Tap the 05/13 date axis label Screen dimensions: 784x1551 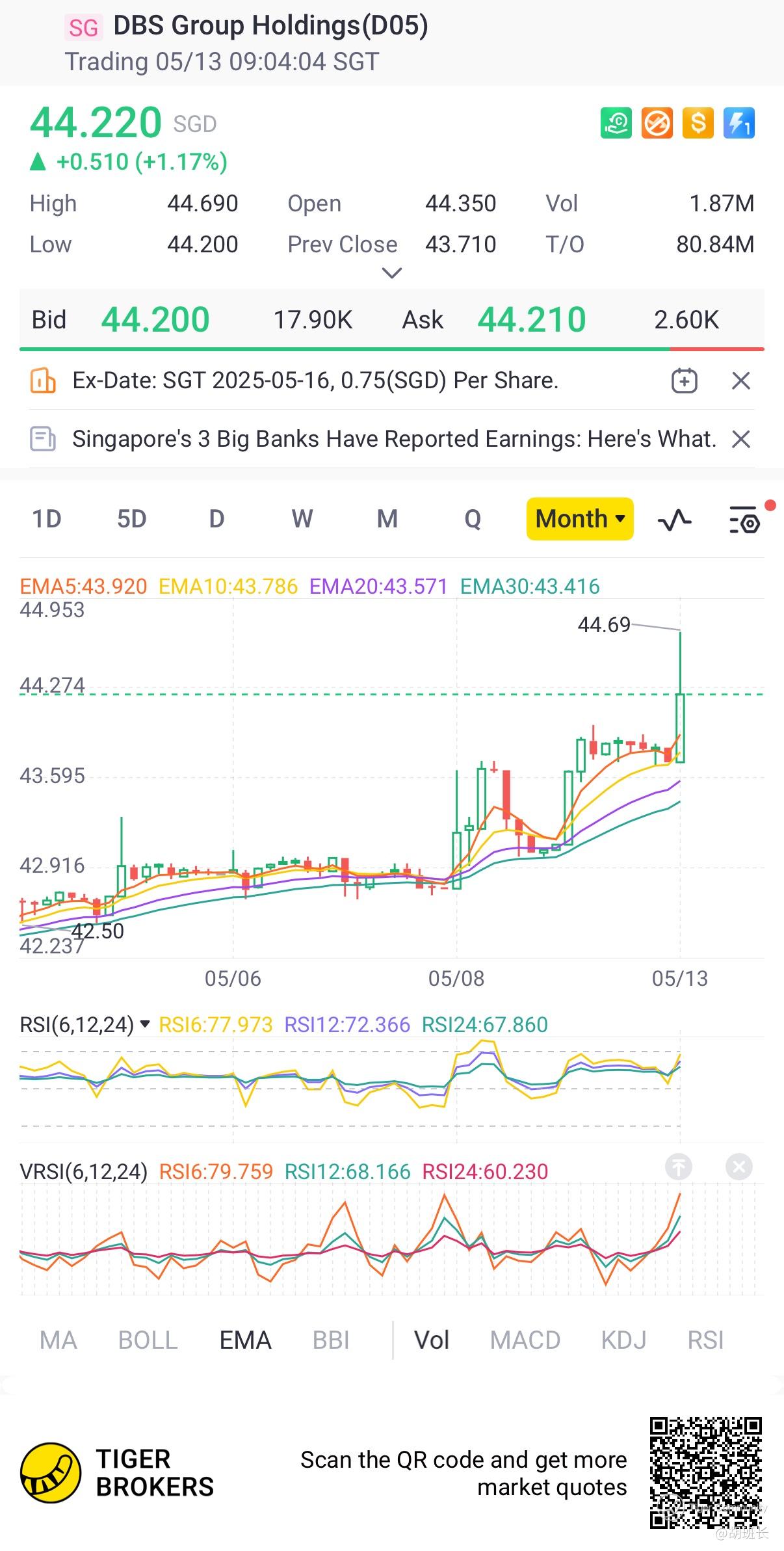(x=680, y=978)
